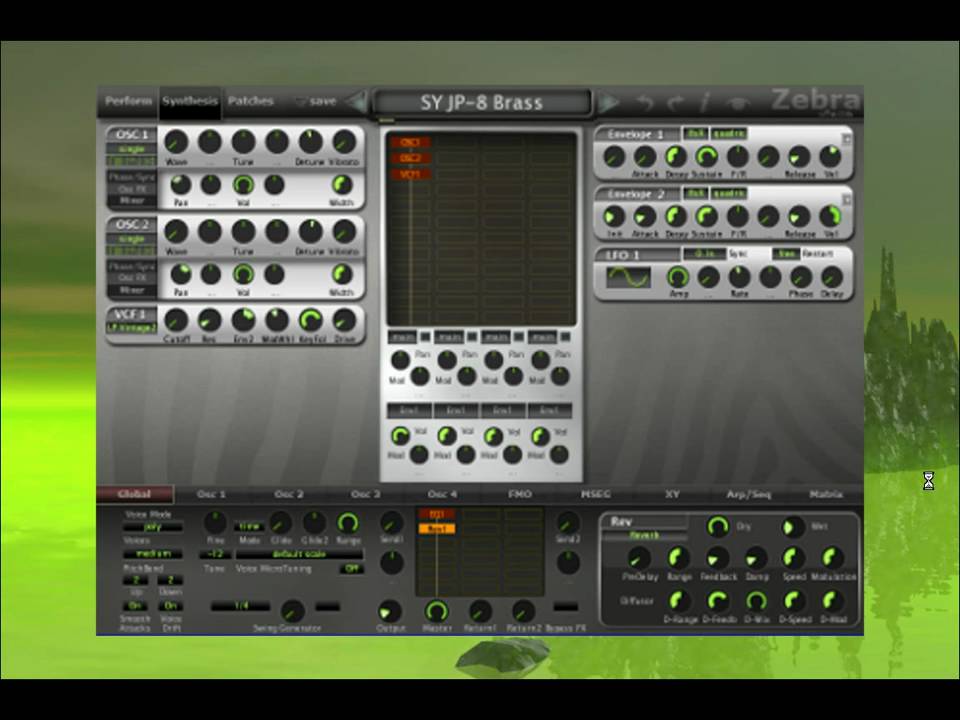This screenshot has width=960, height=720.
Task: Show OSC 1 Osc FX sub-panel
Action: coord(132,189)
